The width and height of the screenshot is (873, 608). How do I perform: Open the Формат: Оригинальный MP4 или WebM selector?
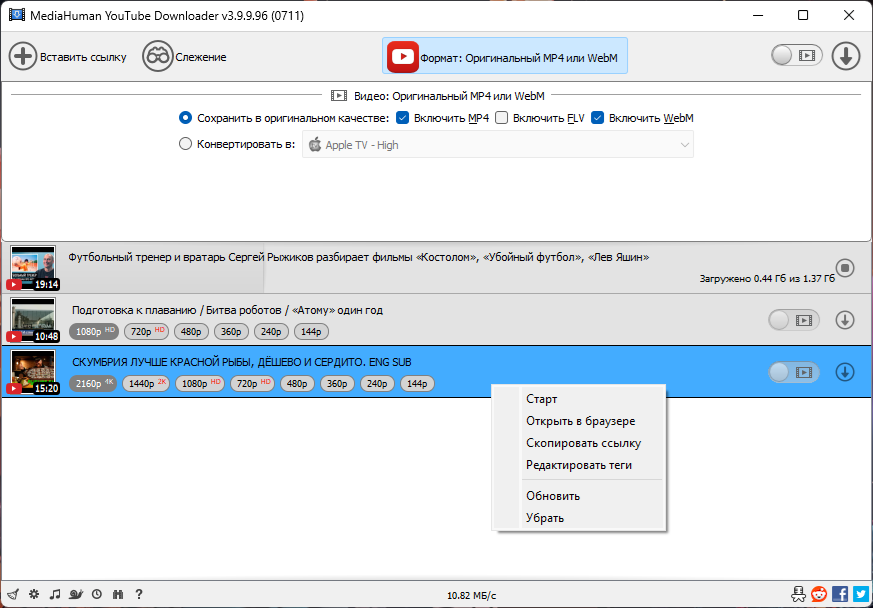coord(505,56)
